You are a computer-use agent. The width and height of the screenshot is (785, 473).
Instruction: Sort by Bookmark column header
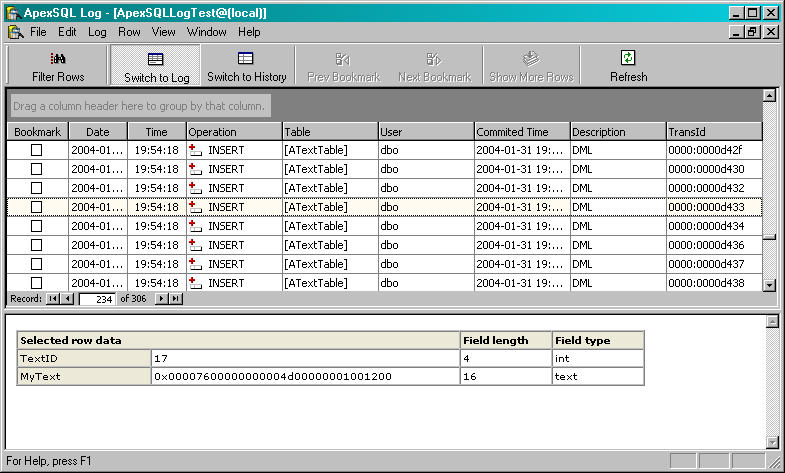coord(38,132)
